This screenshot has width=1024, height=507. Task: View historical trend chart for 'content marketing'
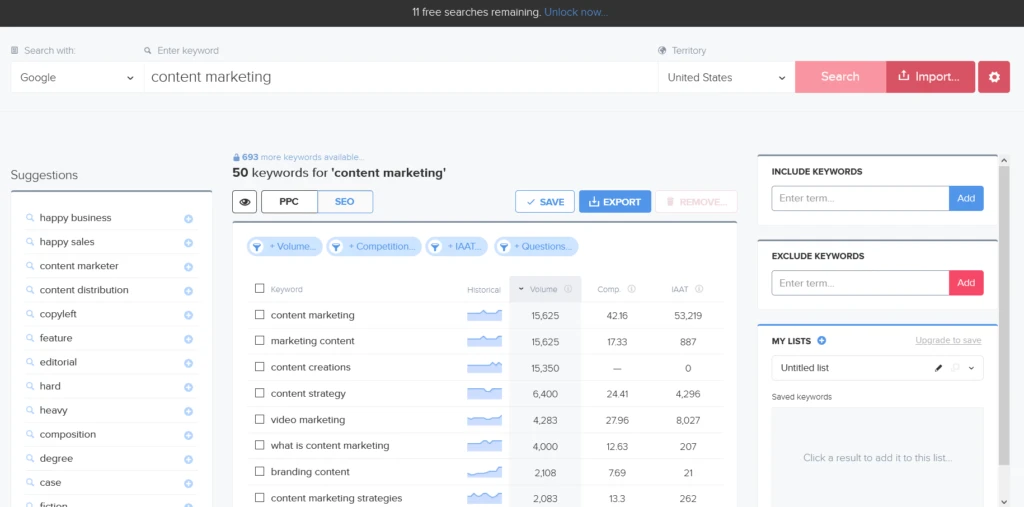(484, 316)
